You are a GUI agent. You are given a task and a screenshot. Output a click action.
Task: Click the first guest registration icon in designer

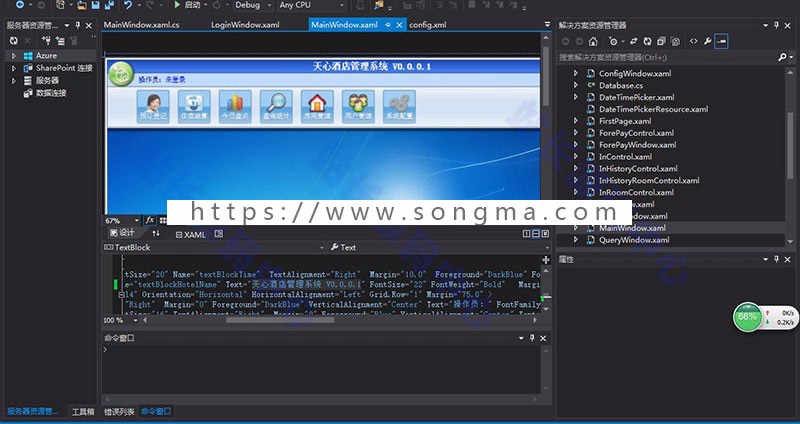point(153,107)
